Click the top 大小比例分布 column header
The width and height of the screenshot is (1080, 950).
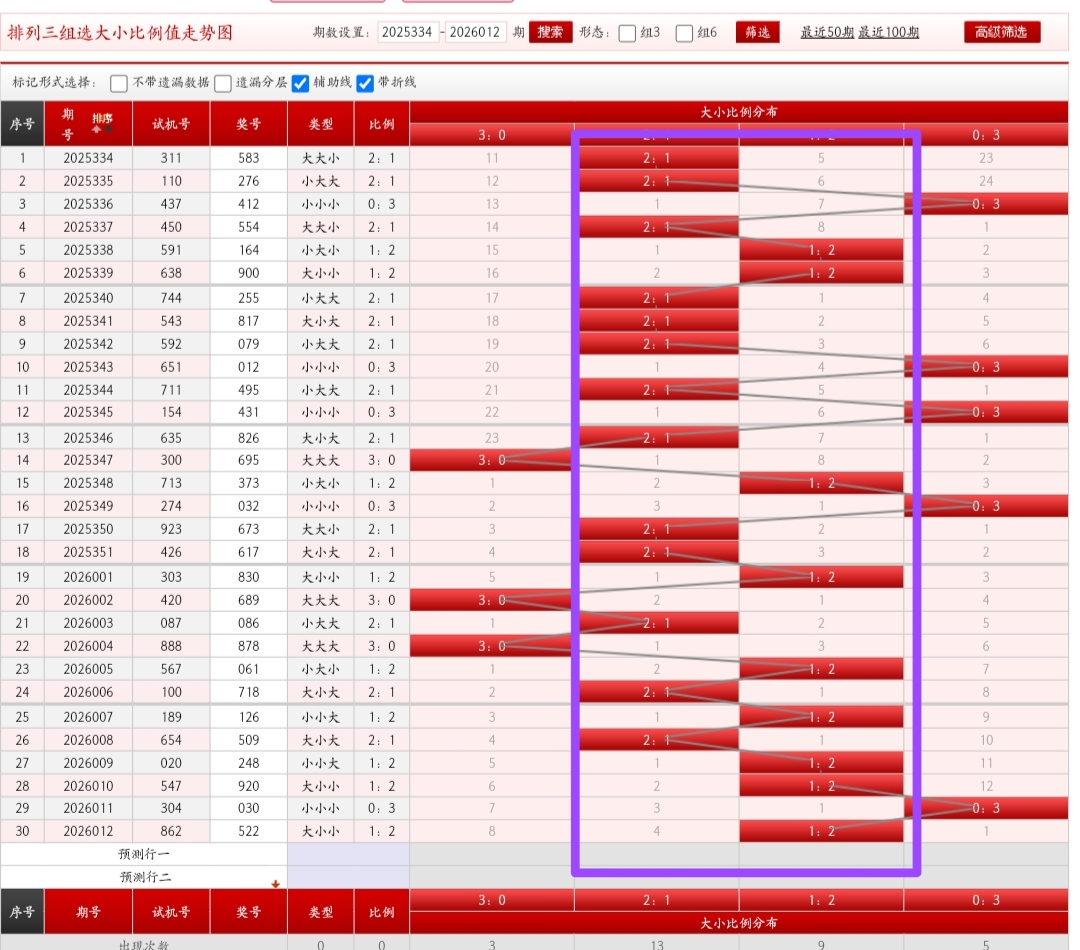pos(738,112)
